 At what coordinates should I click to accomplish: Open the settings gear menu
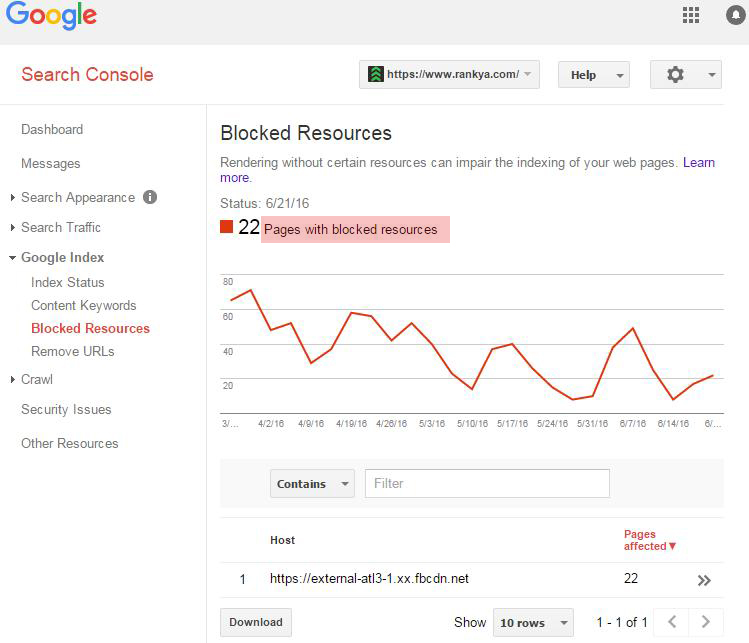(685, 75)
